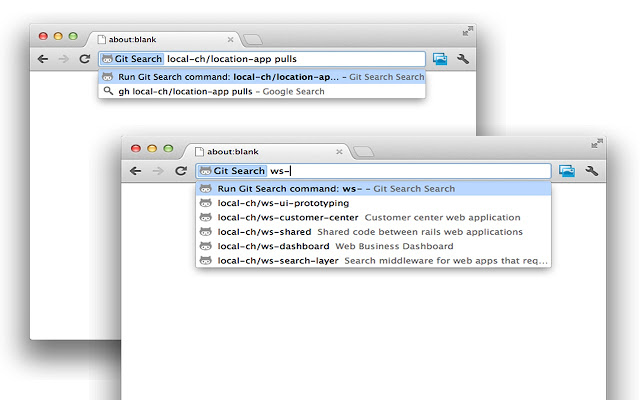Select the about:blank tab in the front window
The height and width of the screenshot is (400, 640).
268,152
